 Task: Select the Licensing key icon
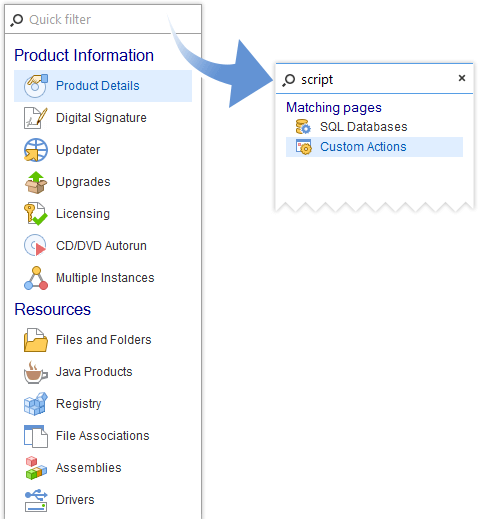click(x=36, y=214)
